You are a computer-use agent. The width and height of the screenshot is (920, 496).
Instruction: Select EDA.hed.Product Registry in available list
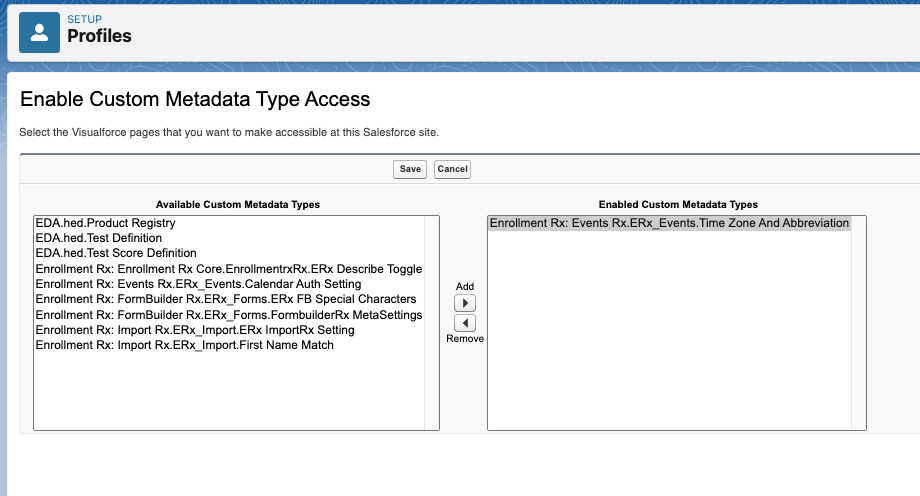click(105, 223)
